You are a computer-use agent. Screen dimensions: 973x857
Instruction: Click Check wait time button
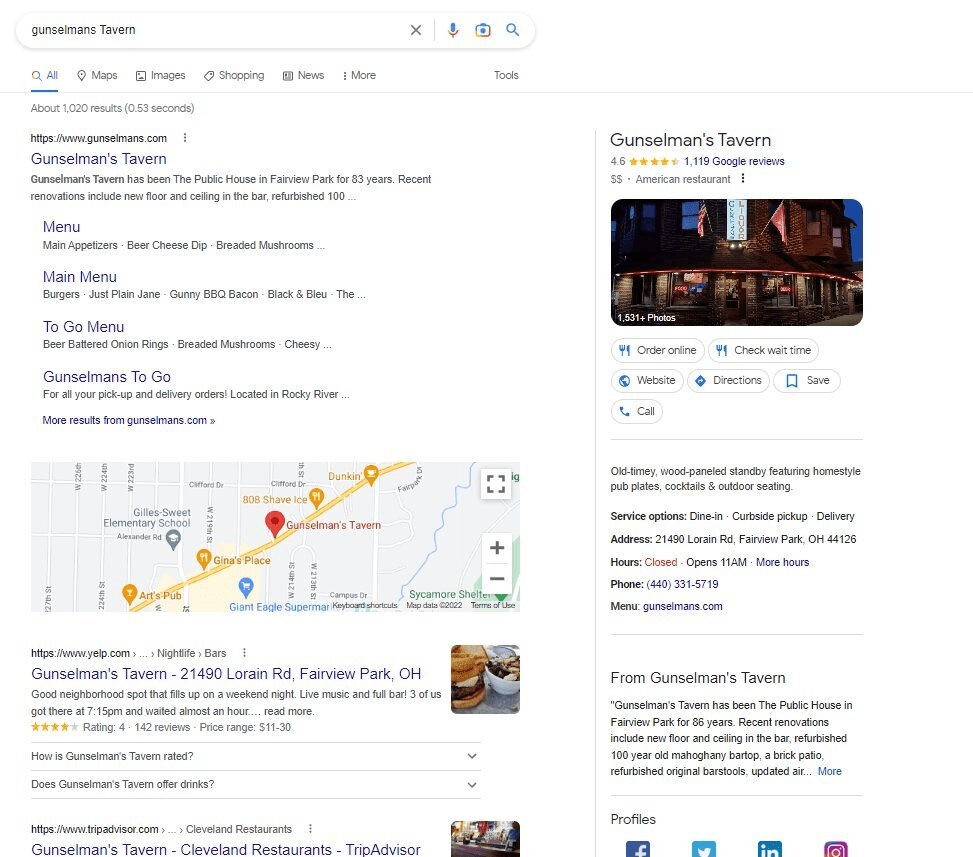coord(764,350)
